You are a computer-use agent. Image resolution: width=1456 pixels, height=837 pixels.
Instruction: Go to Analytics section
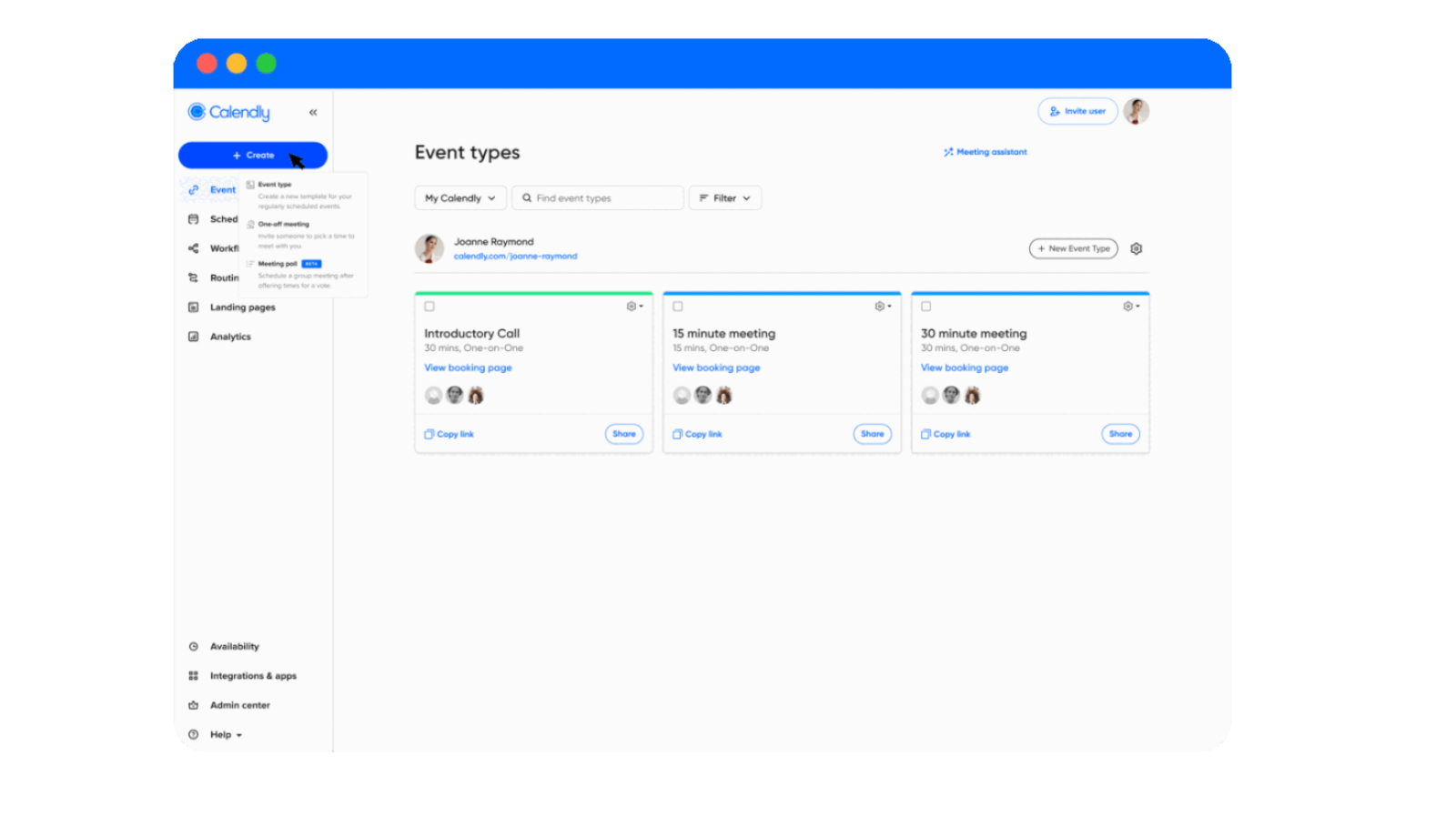[230, 337]
